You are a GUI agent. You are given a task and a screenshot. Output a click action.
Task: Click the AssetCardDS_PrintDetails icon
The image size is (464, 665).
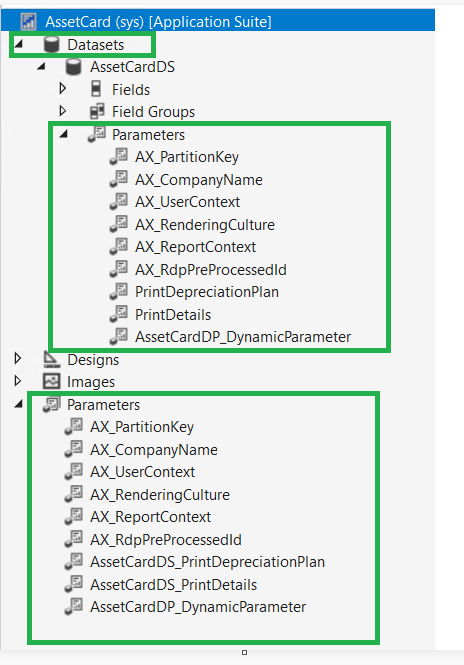tap(74, 584)
